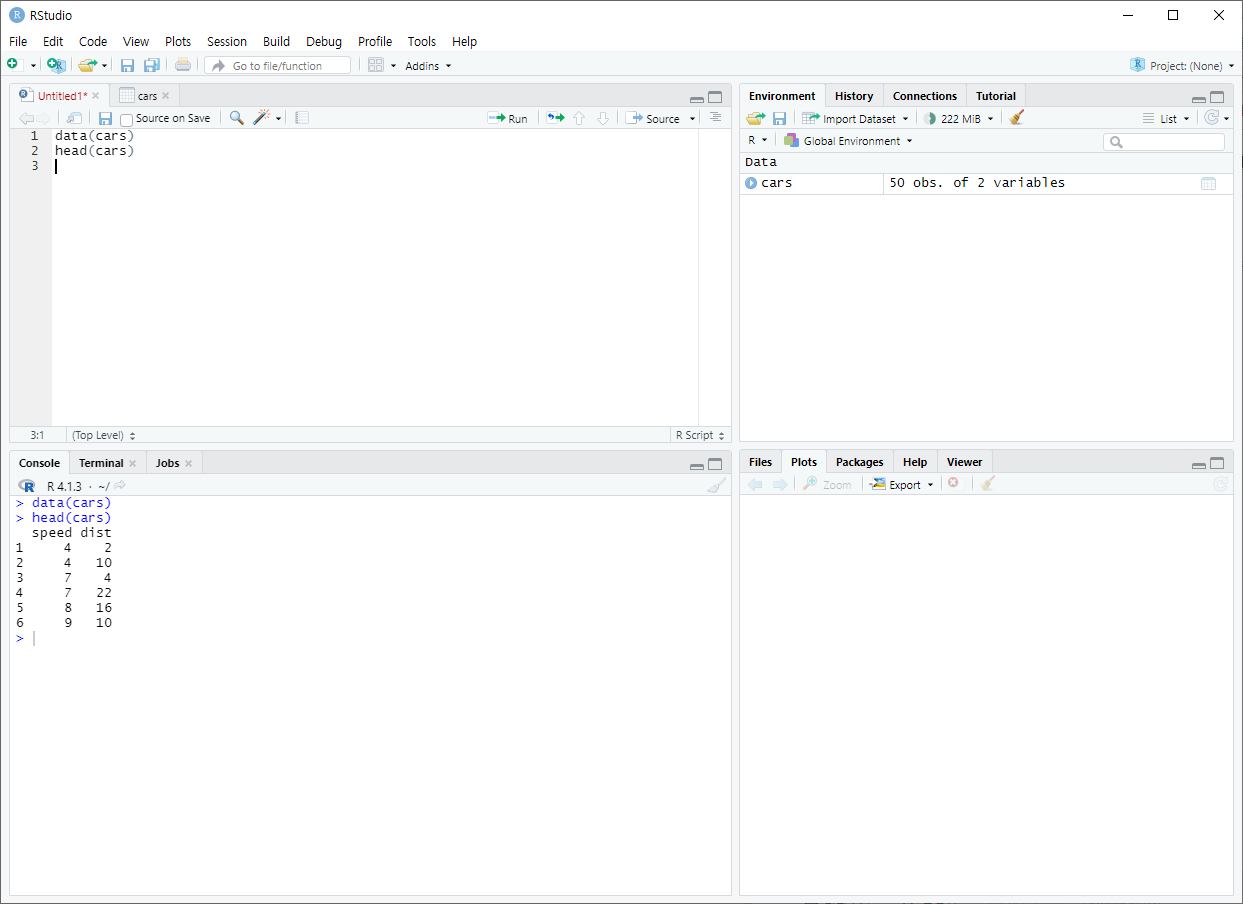Open the Session menu
The height and width of the screenshot is (904, 1243).
pos(227,41)
